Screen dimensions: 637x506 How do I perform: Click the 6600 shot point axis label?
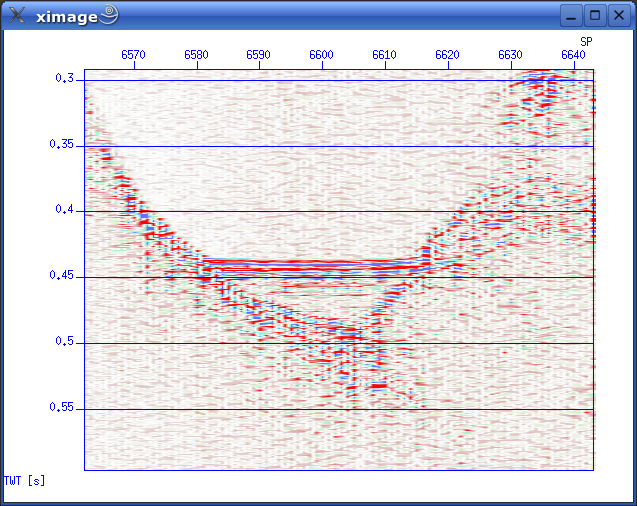click(322, 55)
